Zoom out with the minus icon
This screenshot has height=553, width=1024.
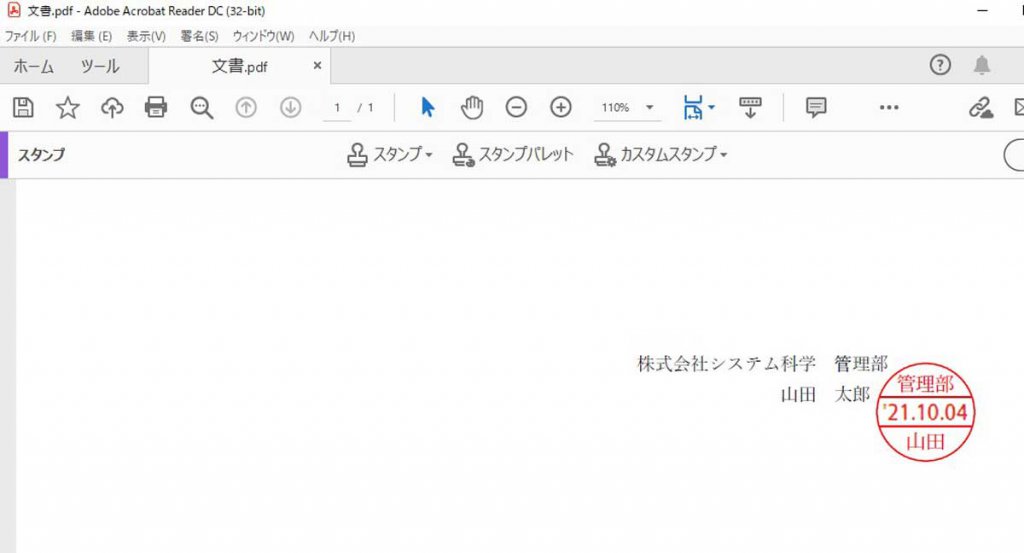tap(516, 107)
